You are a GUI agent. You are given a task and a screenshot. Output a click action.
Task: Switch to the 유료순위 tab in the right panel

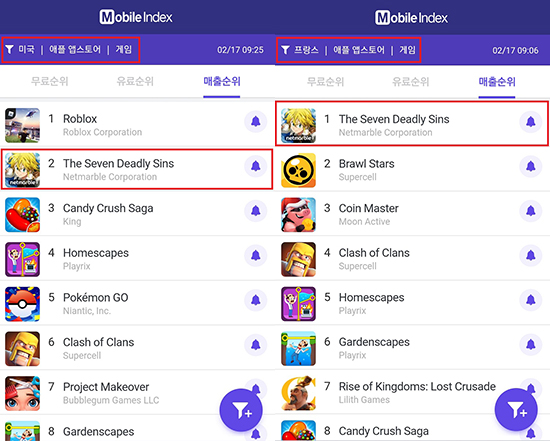pos(411,82)
